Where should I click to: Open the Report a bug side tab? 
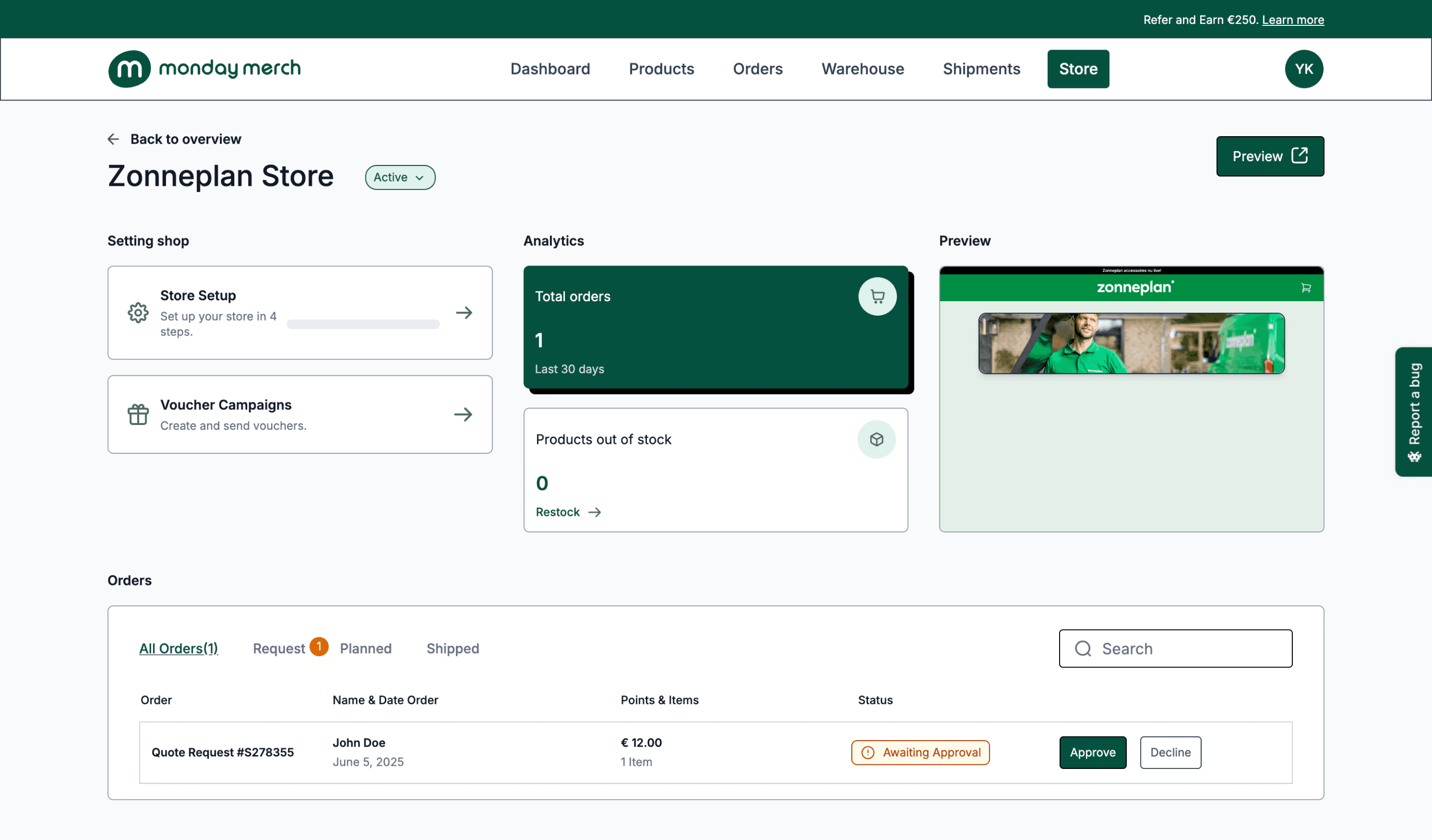[x=1413, y=412]
